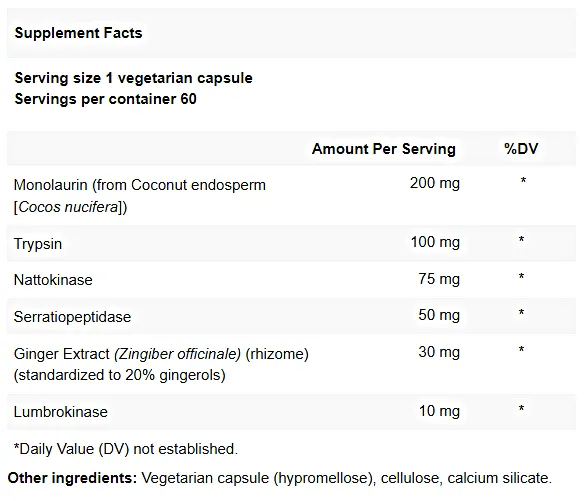
Task: Click the 75 mg Nattokinase amount
Action: pos(439,279)
